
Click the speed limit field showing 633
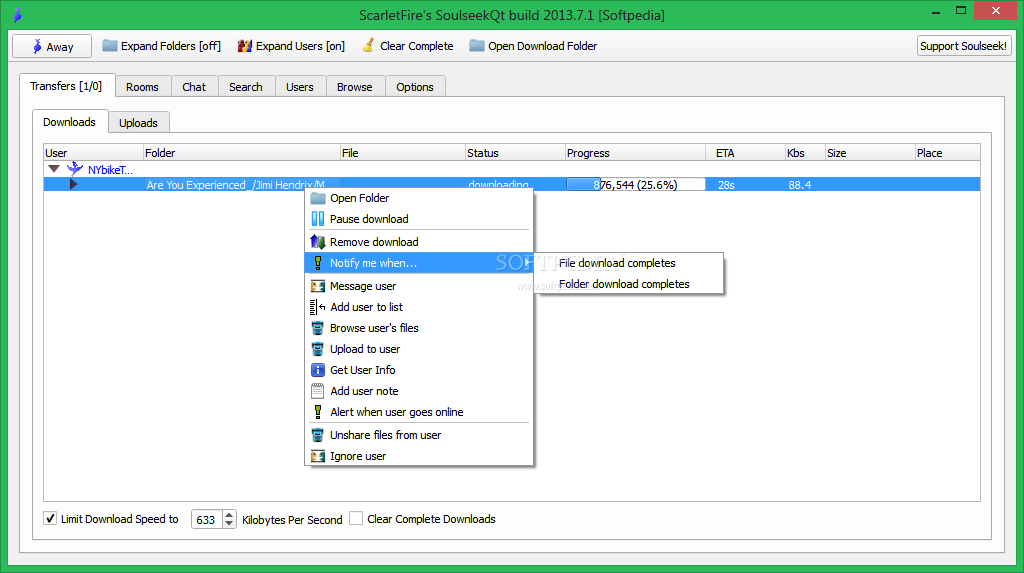point(206,519)
